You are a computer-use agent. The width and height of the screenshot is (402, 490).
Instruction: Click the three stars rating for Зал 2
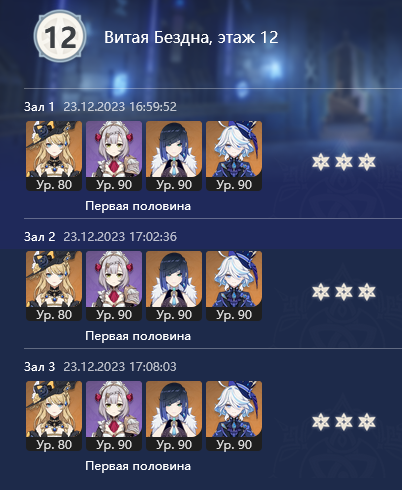tap(344, 292)
